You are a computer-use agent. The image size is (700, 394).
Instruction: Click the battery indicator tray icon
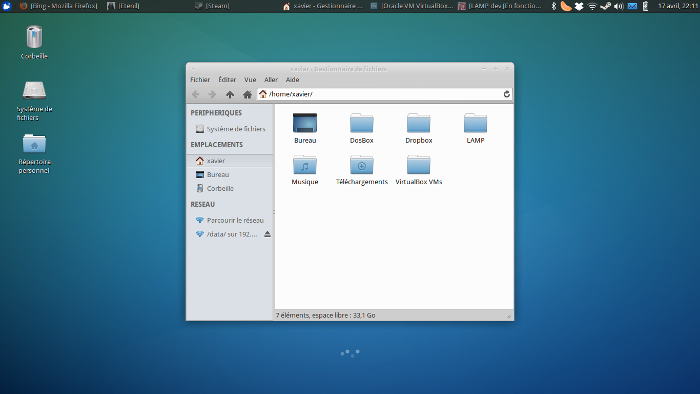pos(645,6)
